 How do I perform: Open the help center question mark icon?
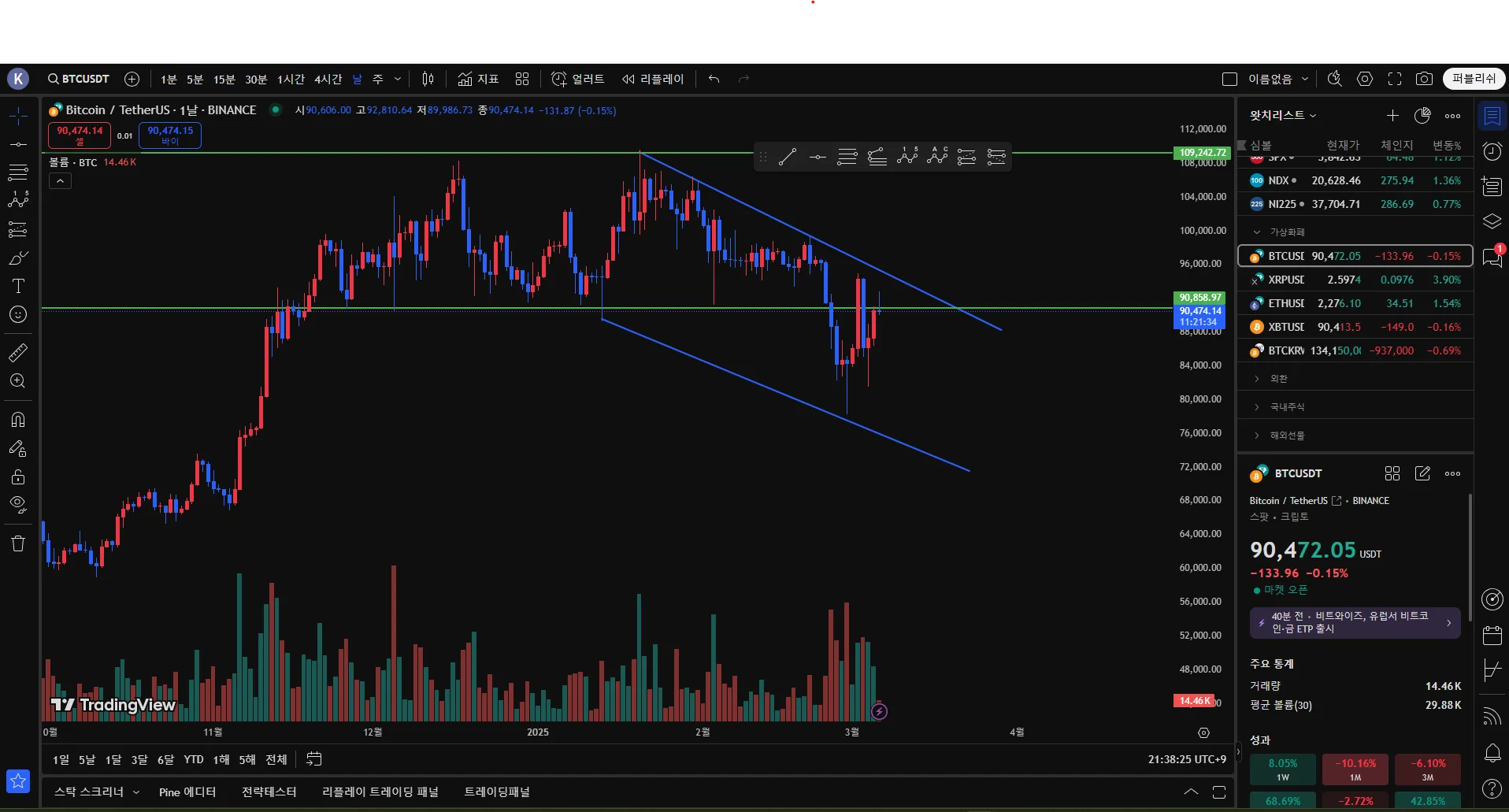1492,788
